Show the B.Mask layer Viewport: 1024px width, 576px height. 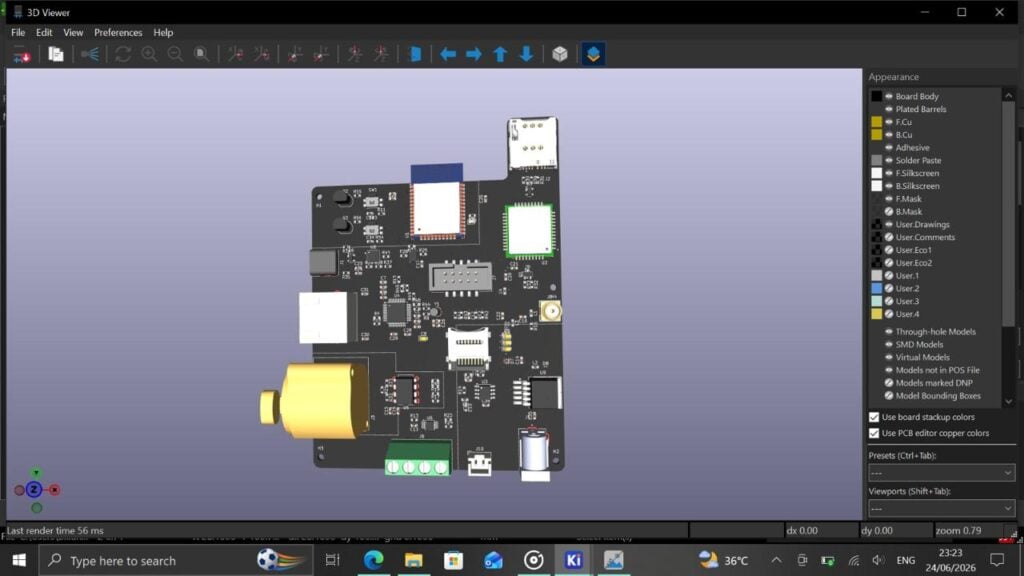(889, 212)
